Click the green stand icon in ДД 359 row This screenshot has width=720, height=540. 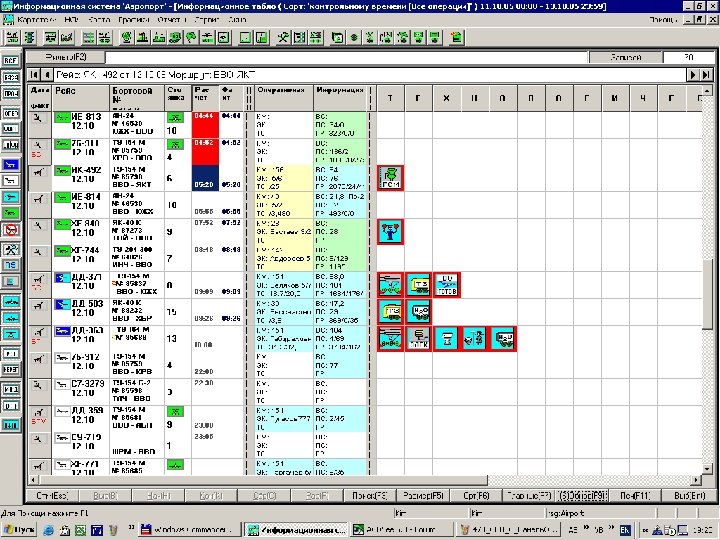coord(175,411)
